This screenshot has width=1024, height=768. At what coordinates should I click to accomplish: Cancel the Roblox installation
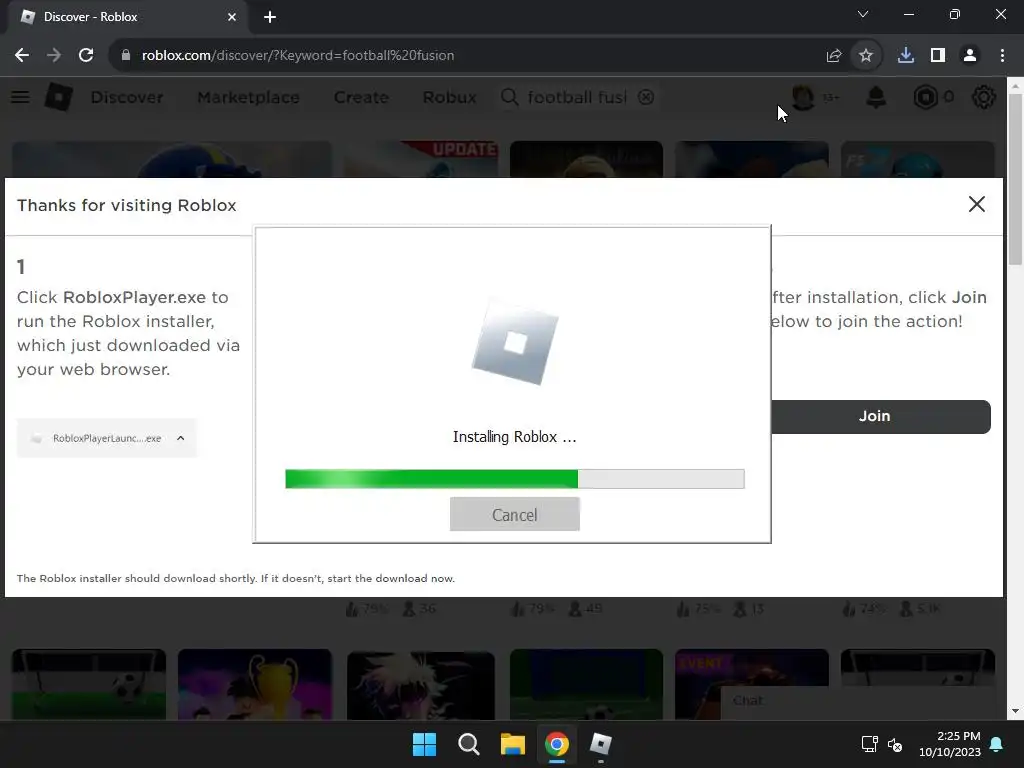[515, 515]
